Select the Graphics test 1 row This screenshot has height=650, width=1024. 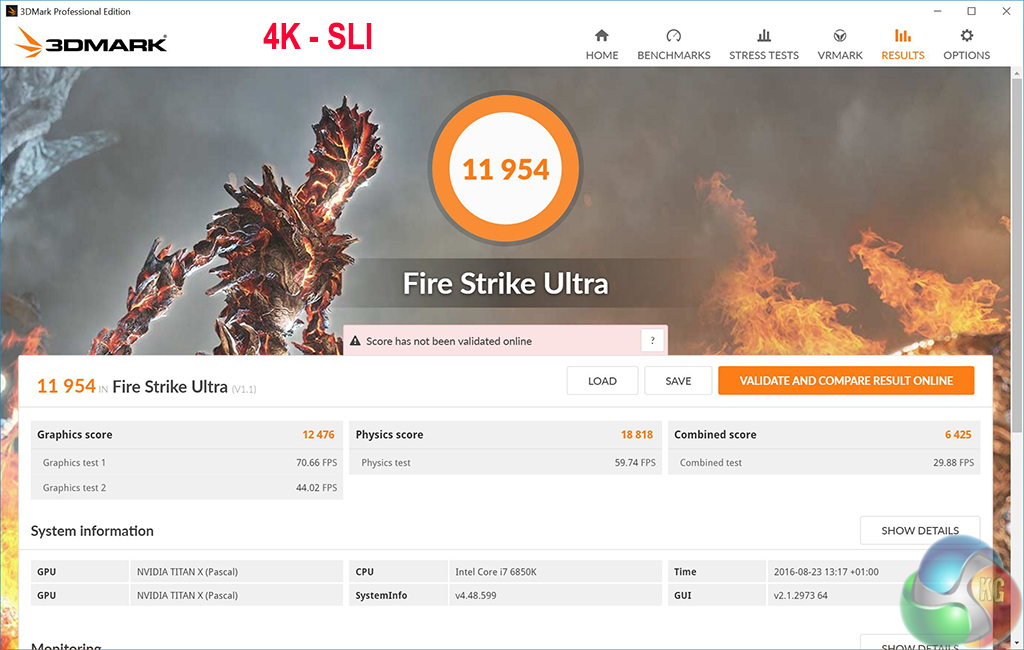[x=187, y=463]
